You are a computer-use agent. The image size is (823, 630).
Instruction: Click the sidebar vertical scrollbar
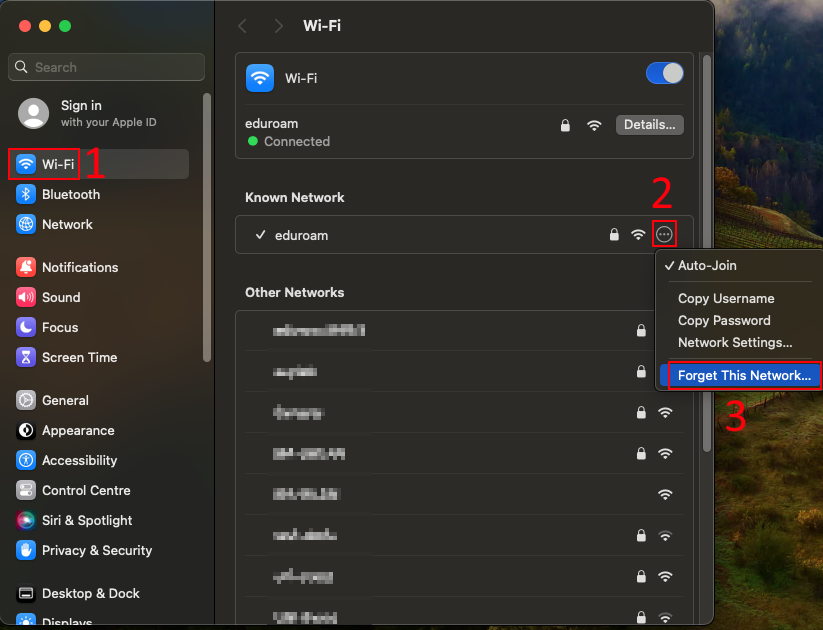207,228
